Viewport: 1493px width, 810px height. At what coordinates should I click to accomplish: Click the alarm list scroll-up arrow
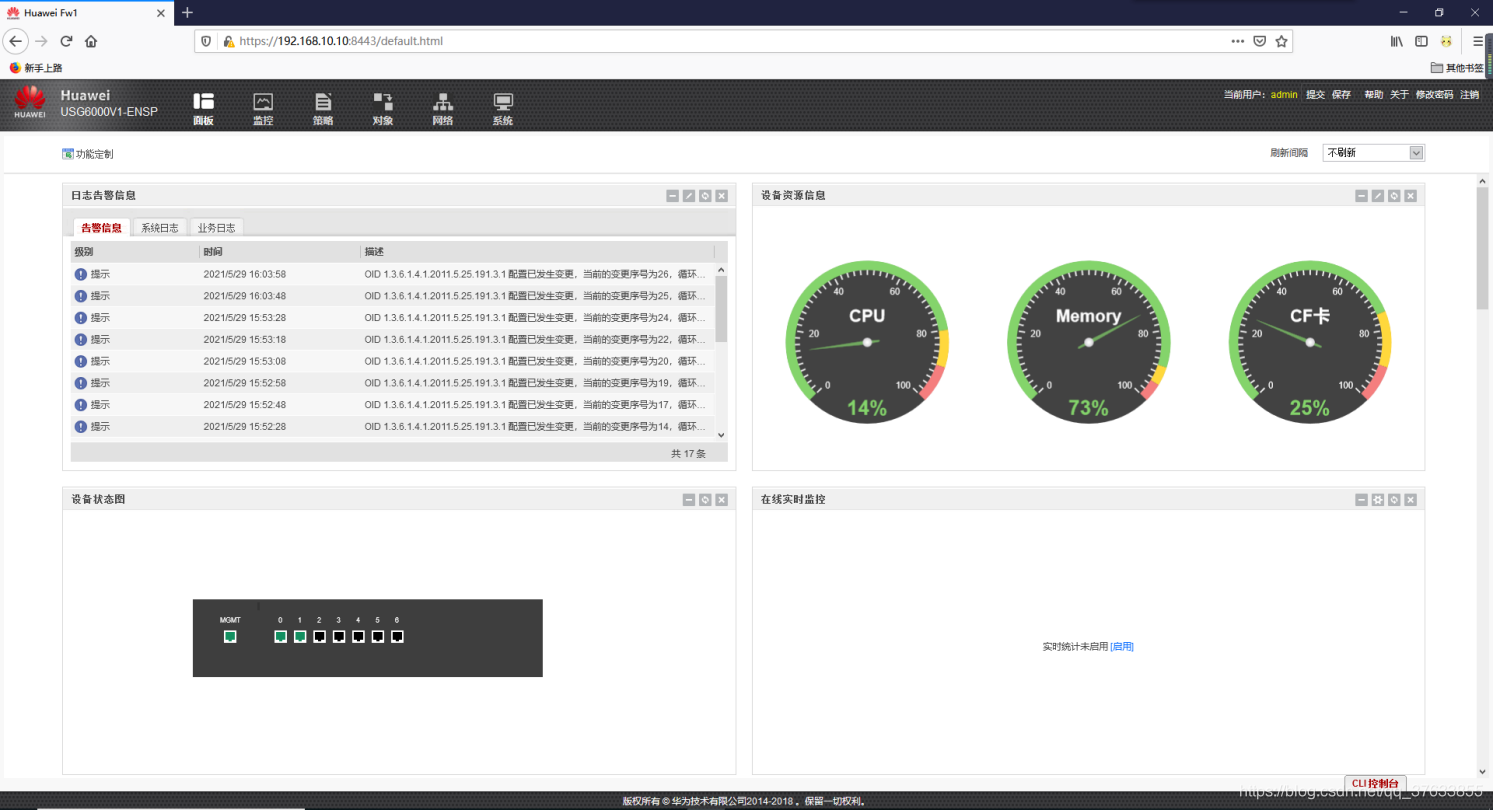point(722,270)
